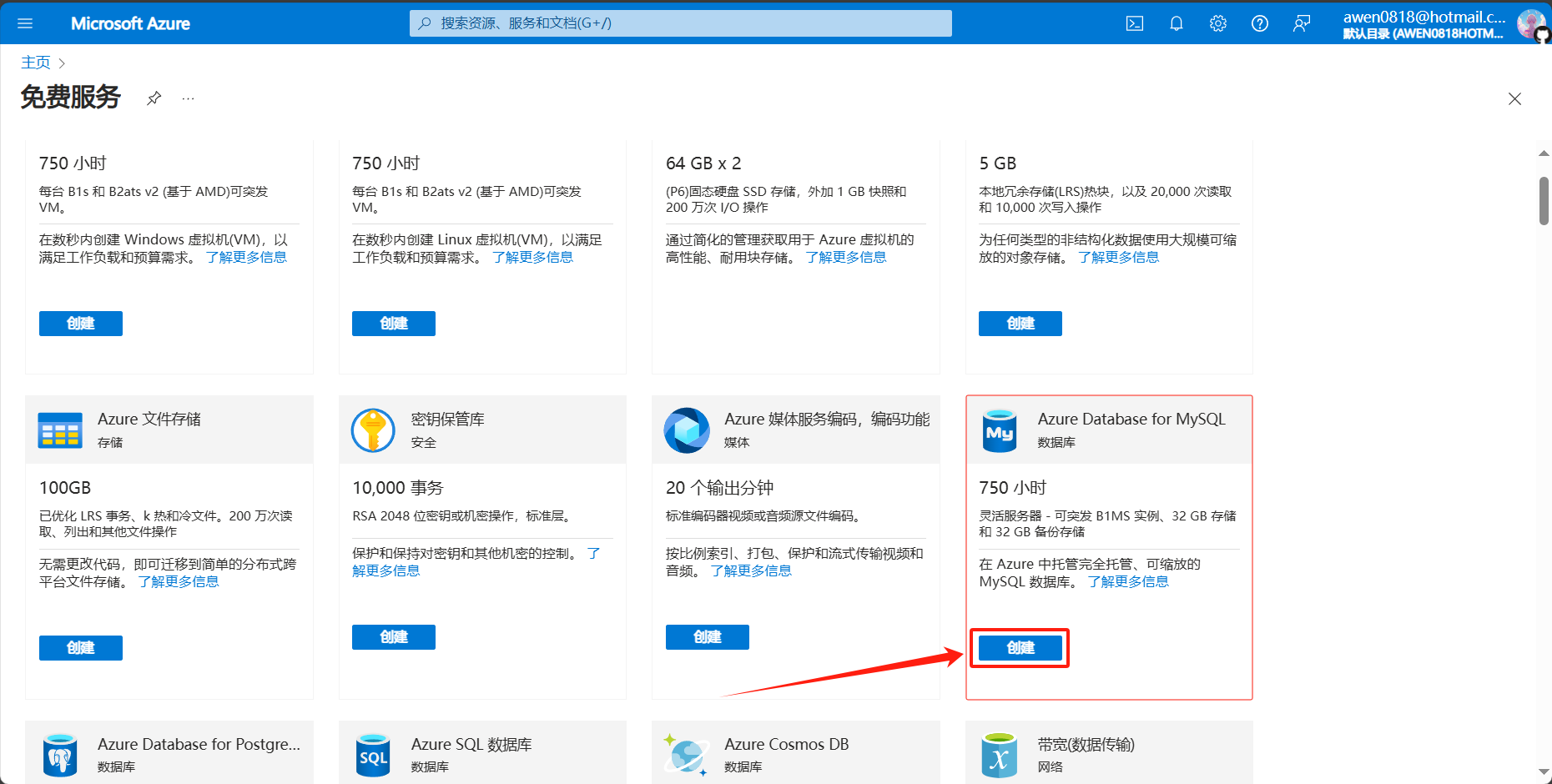Click the 带宽(数据传输) title
This screenshot has height=784, width=1552.
[1086, 744]
